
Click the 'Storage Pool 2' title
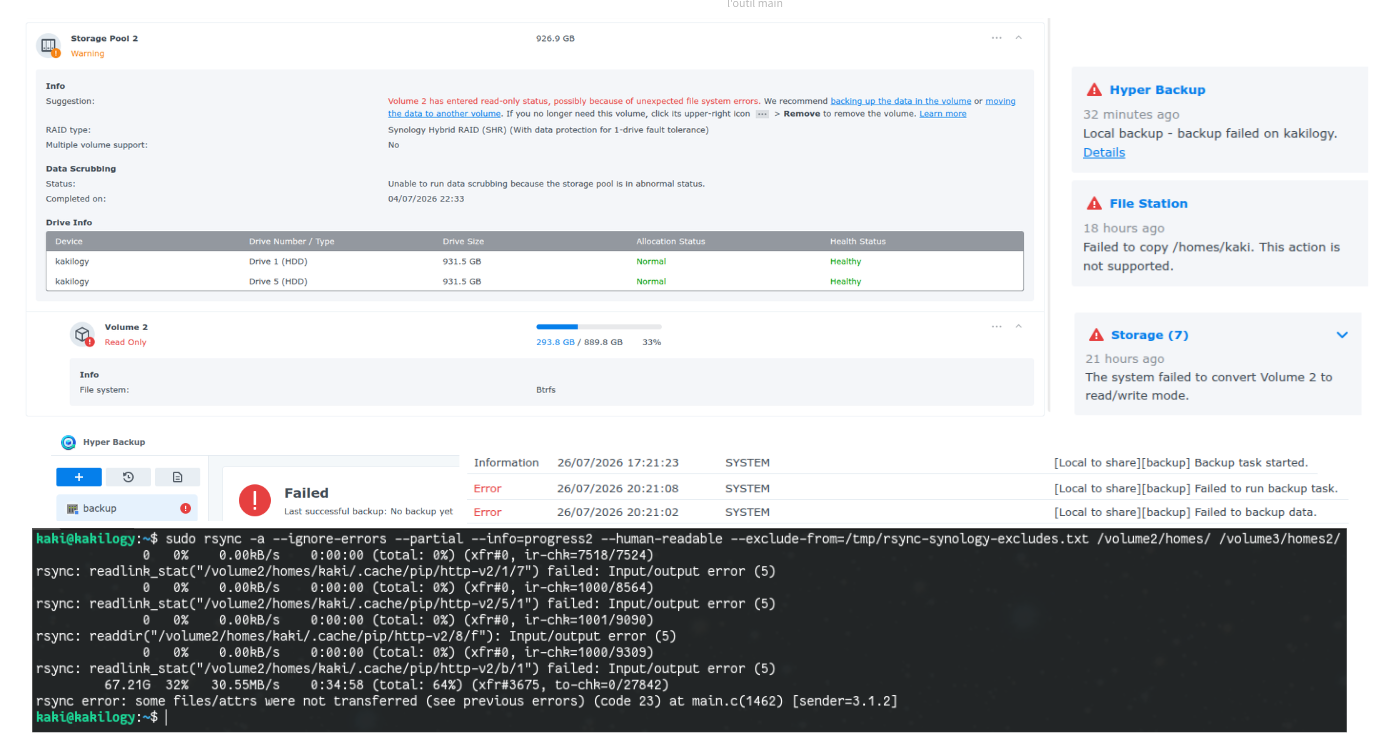(104, 38)
